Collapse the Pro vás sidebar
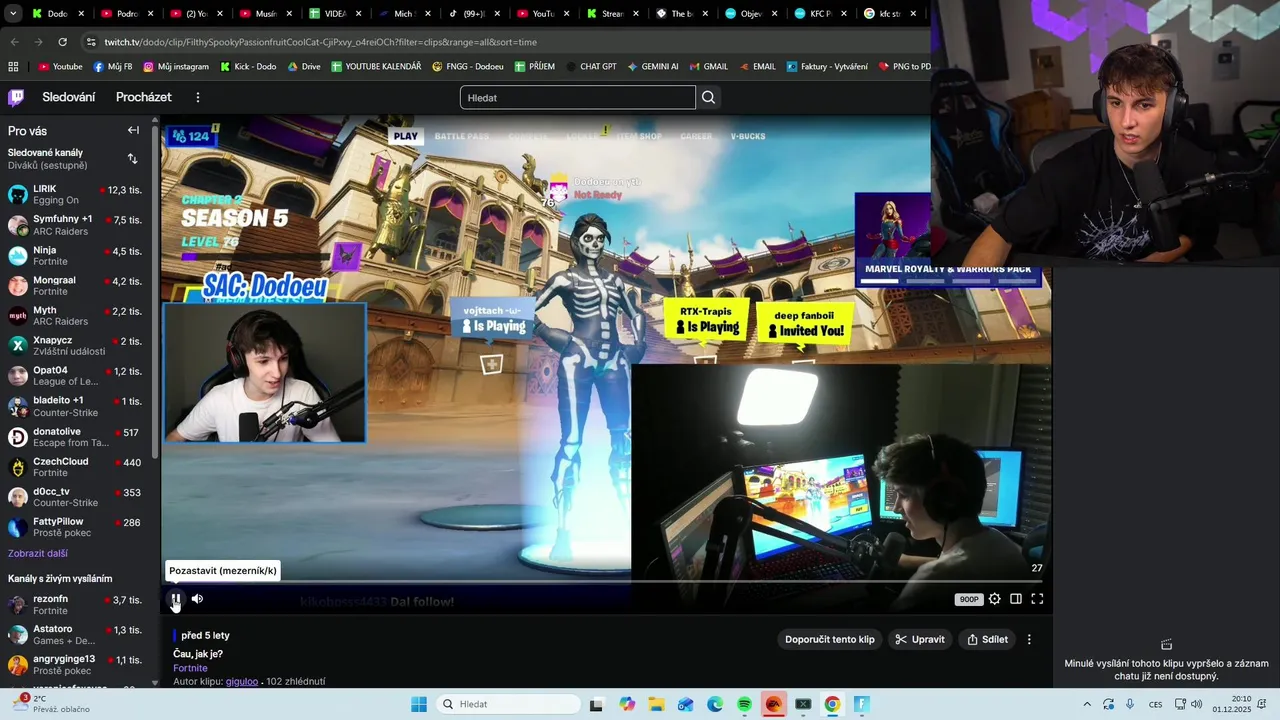The image size is (1280, 720). [x=133, y=130]
